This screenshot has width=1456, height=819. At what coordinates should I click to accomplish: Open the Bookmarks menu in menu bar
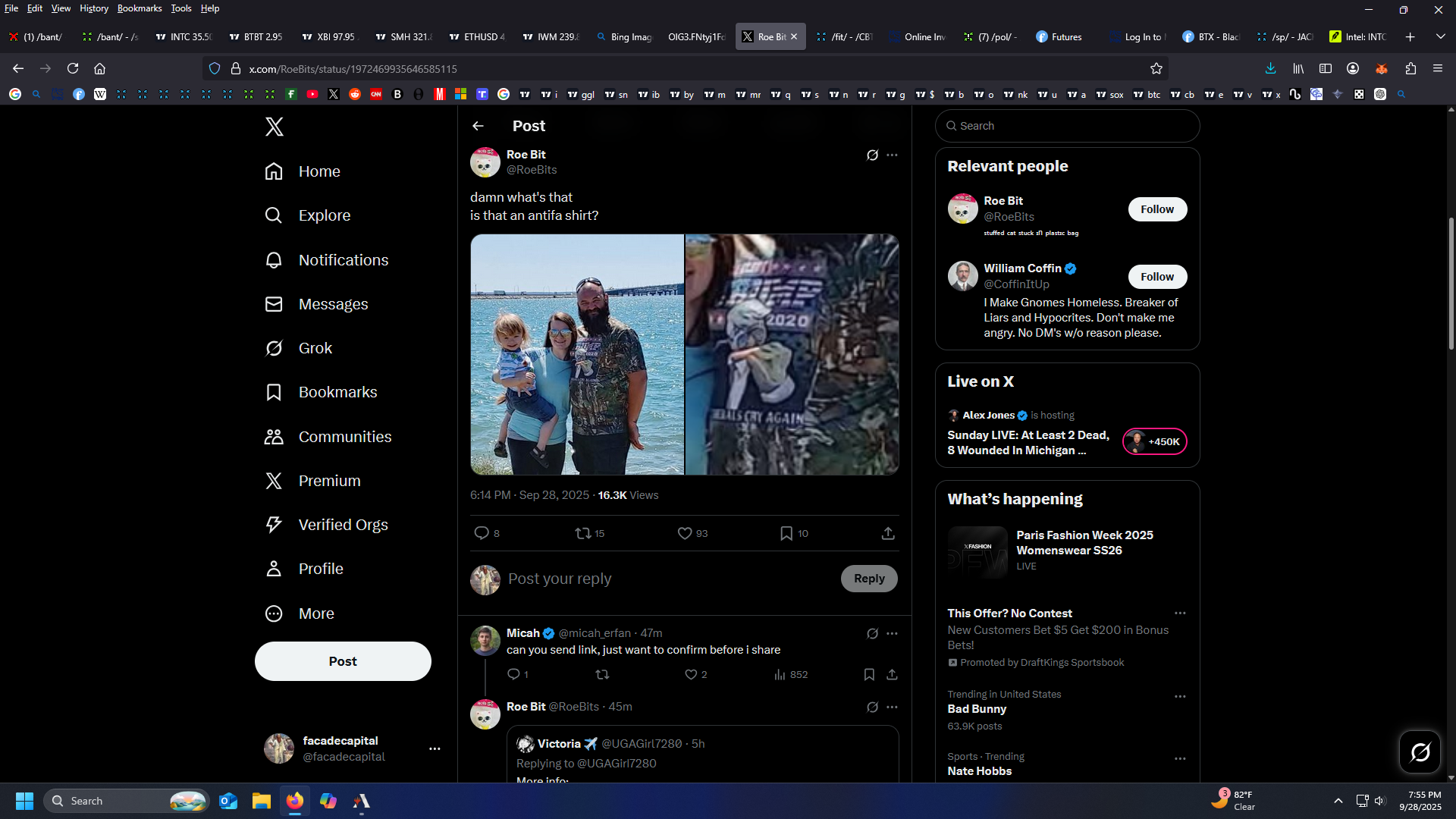[140, 8]
